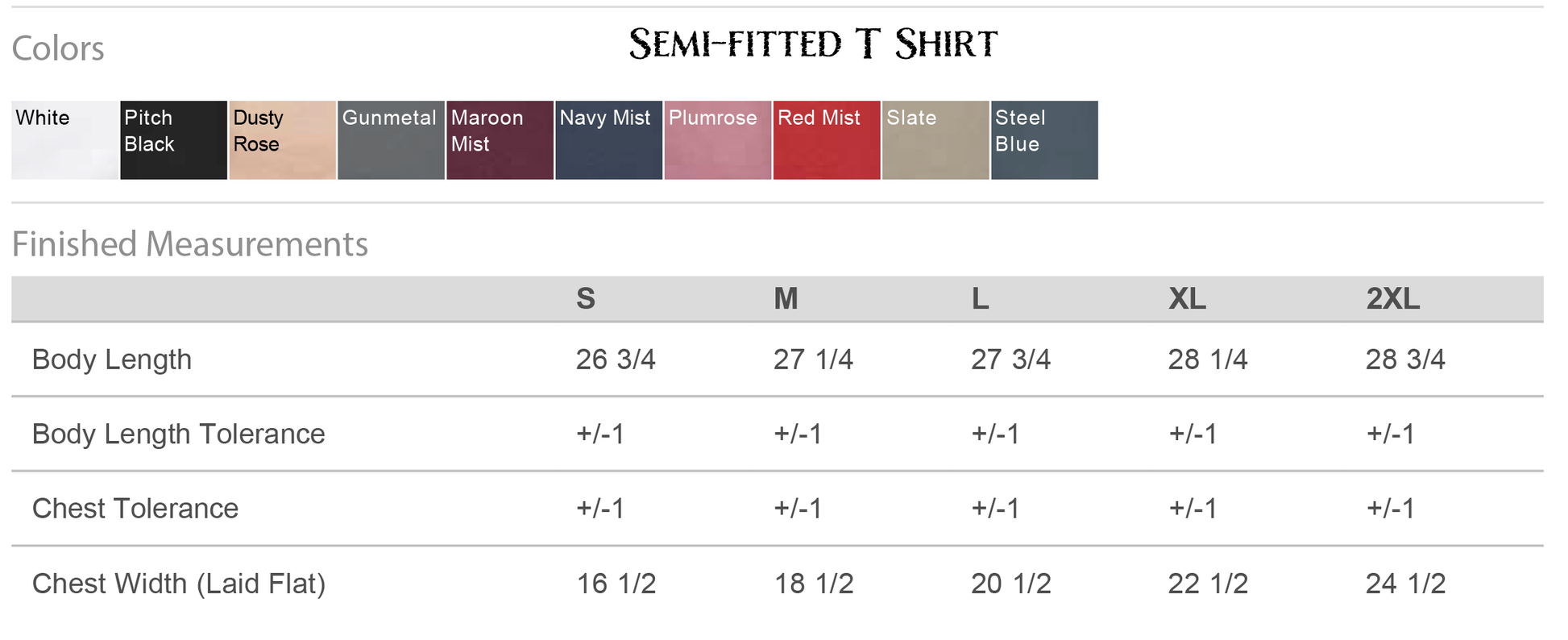The height and width of the screenshot is (640, 1568).
Task: Click the Body Length row label
Action: pyautogui.click(x=112, y=359)
